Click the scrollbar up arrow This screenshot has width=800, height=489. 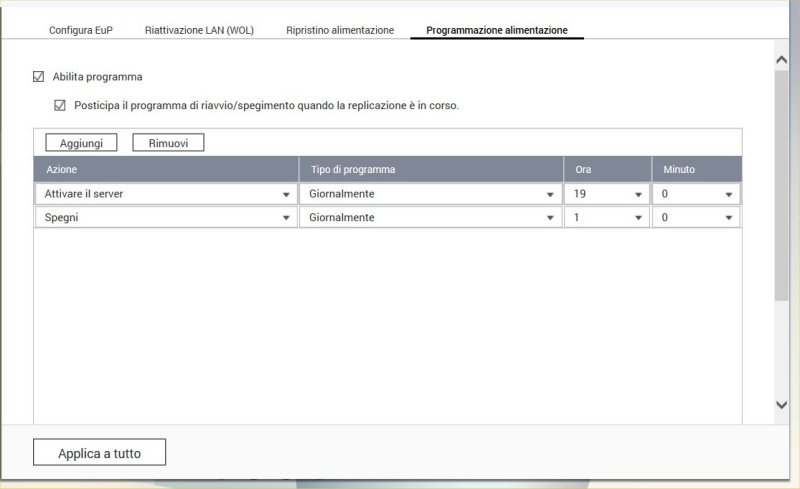coord(782,60)
